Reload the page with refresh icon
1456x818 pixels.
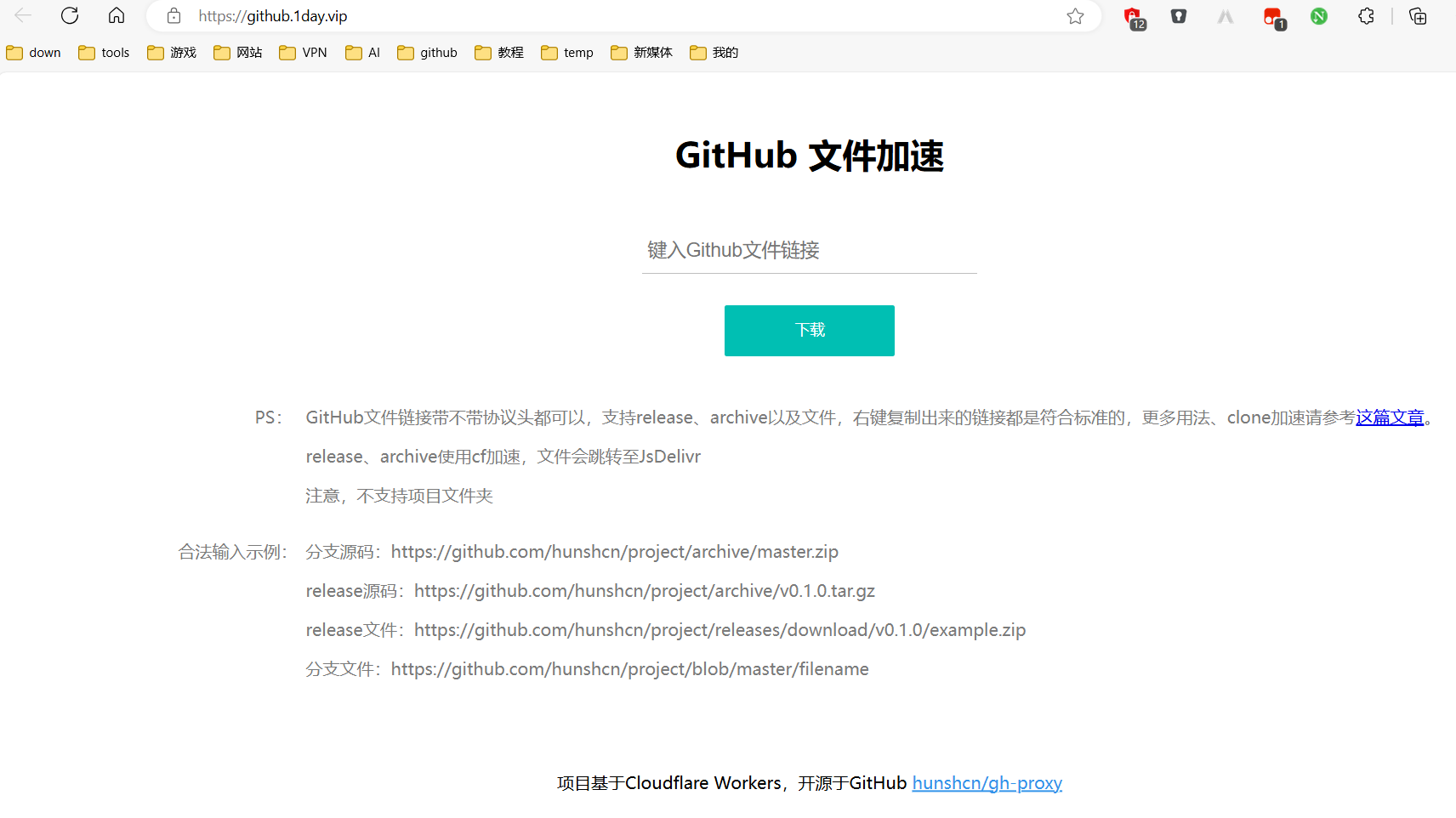70,15
